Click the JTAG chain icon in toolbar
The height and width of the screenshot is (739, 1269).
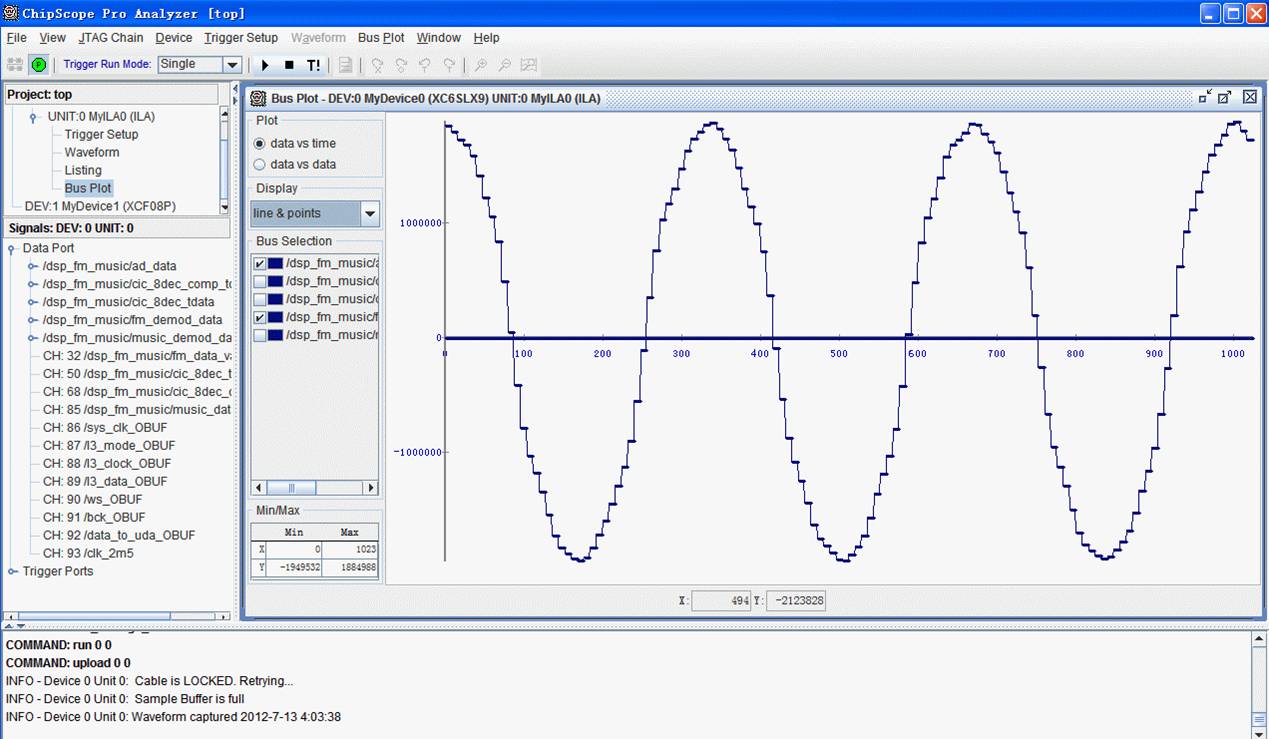click(15, 65)
